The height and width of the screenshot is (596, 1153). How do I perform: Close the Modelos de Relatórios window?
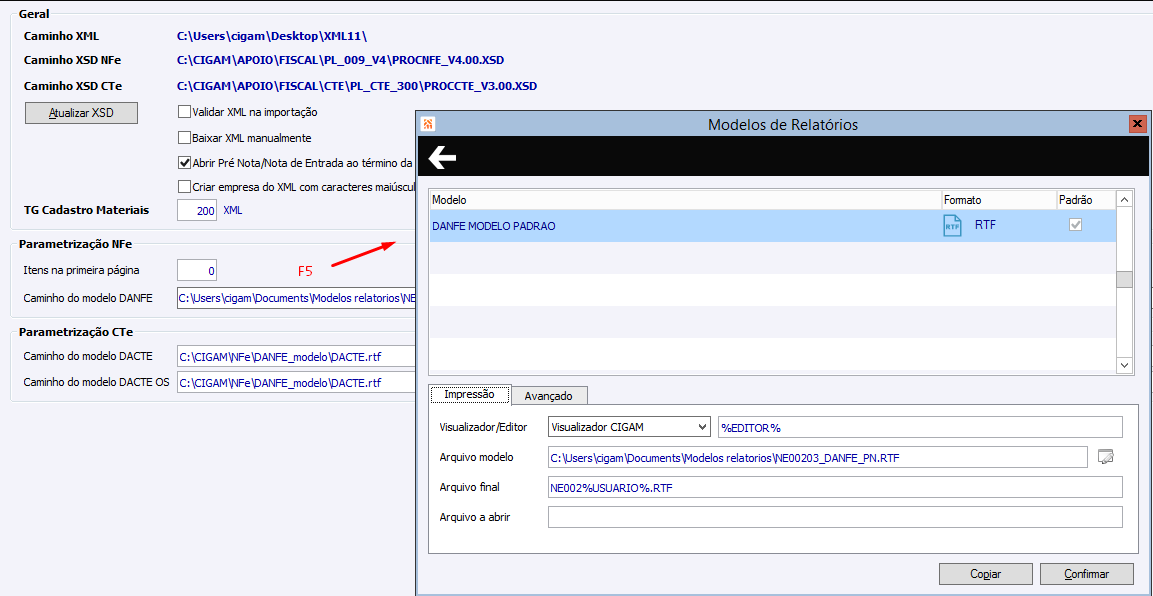pyautogui.click(x=1138, y=124)
